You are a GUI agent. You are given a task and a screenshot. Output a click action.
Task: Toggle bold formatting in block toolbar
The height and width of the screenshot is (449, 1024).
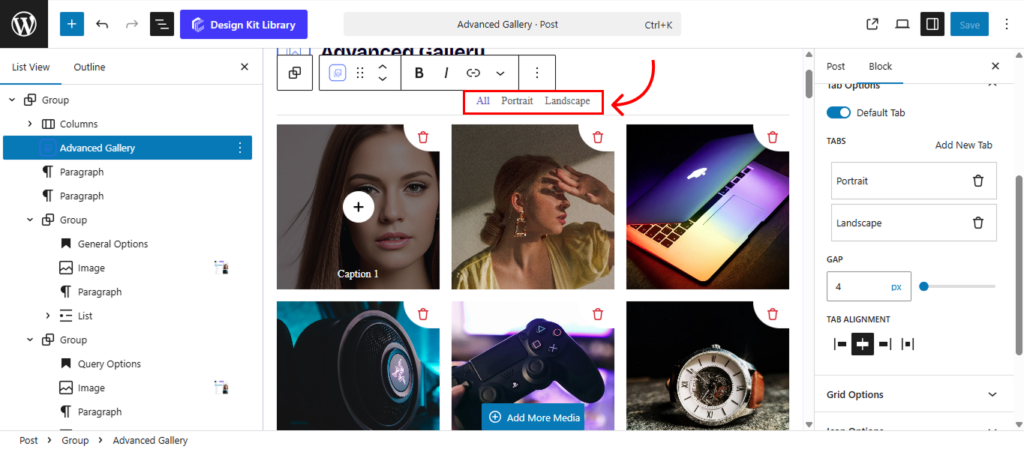click(419, 73)
